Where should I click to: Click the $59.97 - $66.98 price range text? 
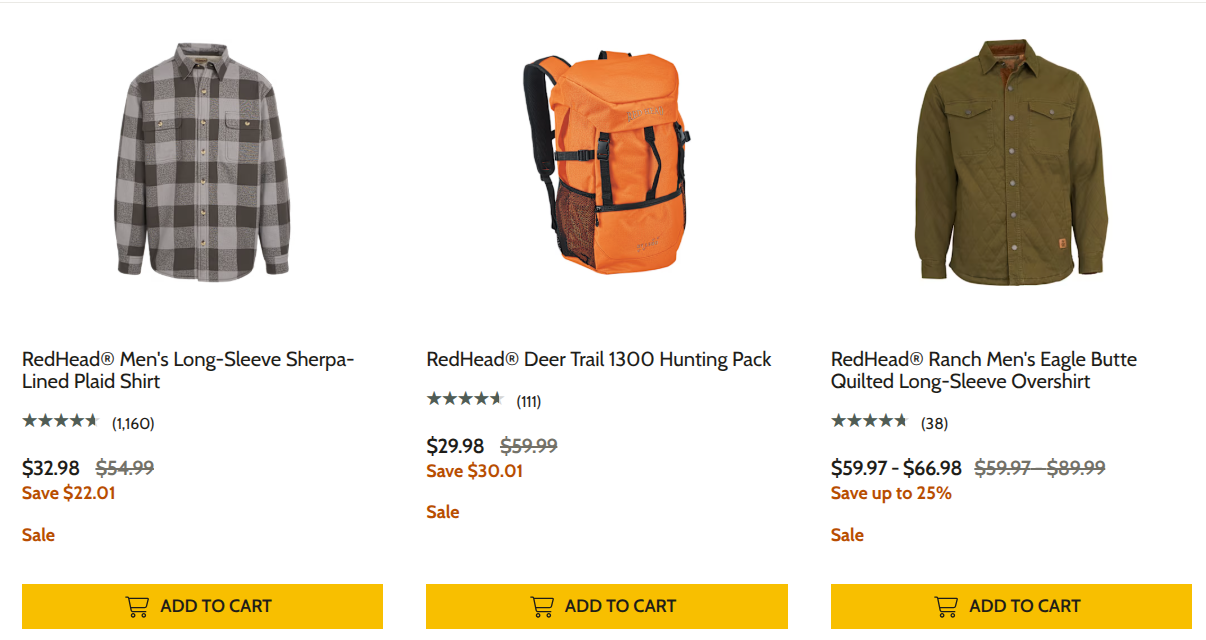(x=895, y=467)
